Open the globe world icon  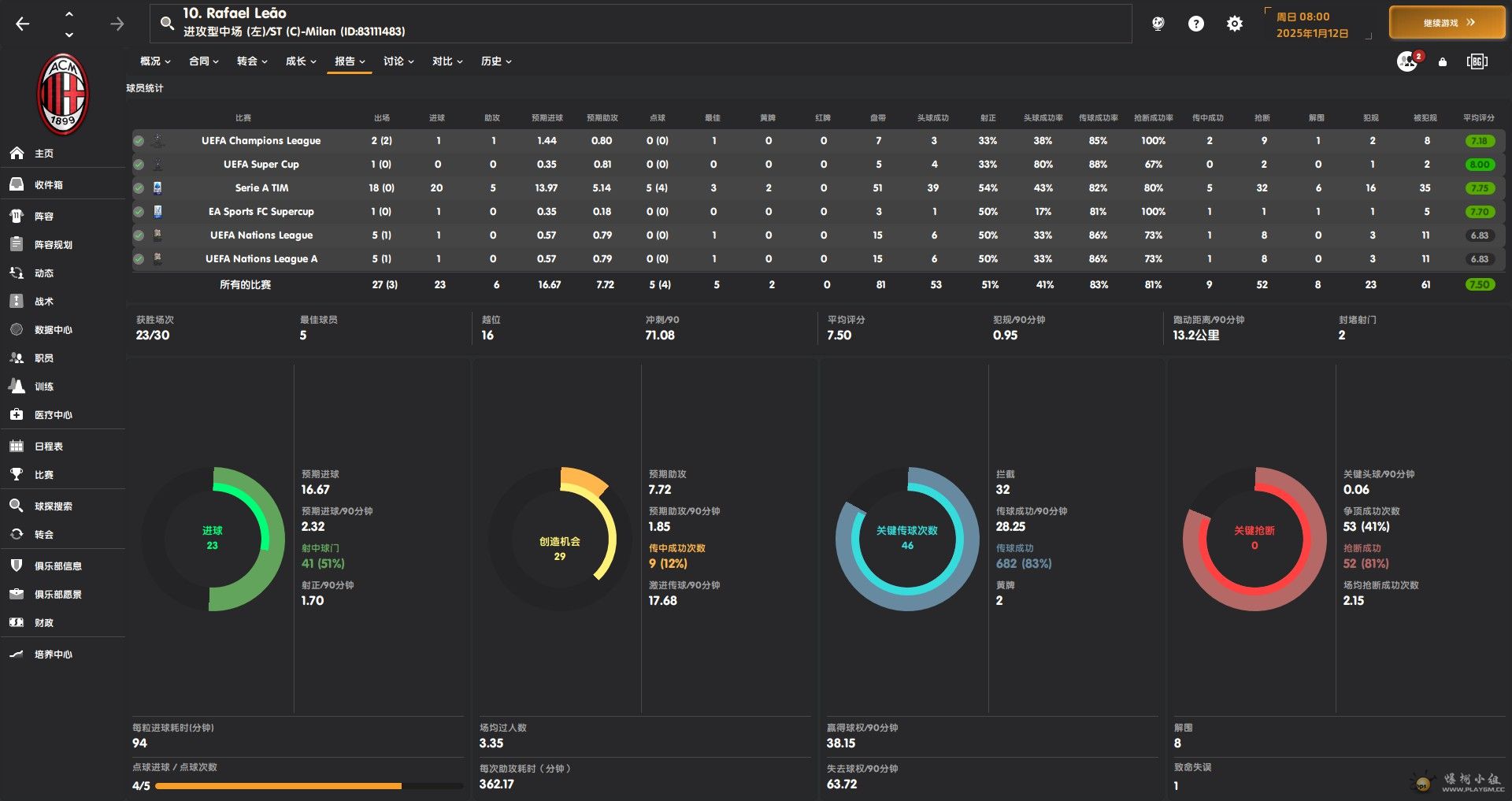(1158, 24)
